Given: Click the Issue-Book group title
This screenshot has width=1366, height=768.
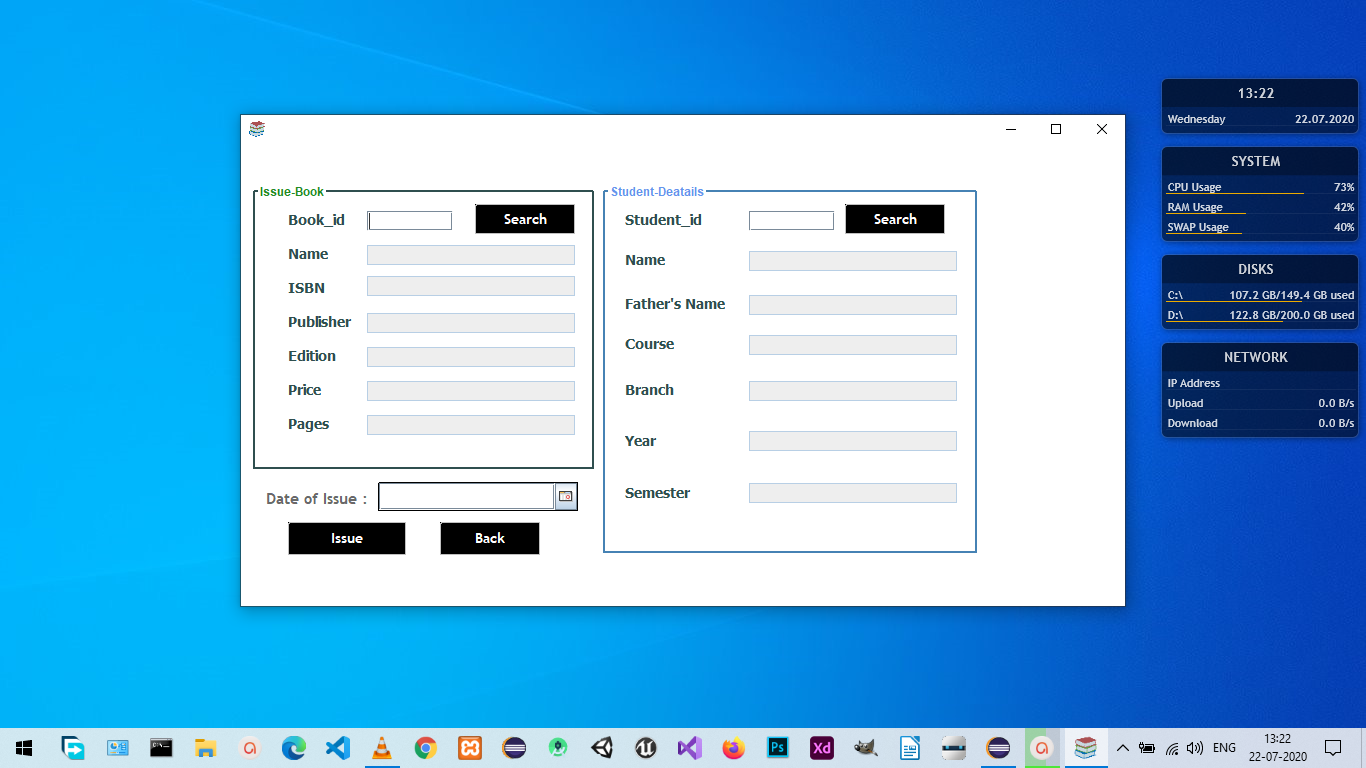Looking at the screenshot, I should pos(292,192).
